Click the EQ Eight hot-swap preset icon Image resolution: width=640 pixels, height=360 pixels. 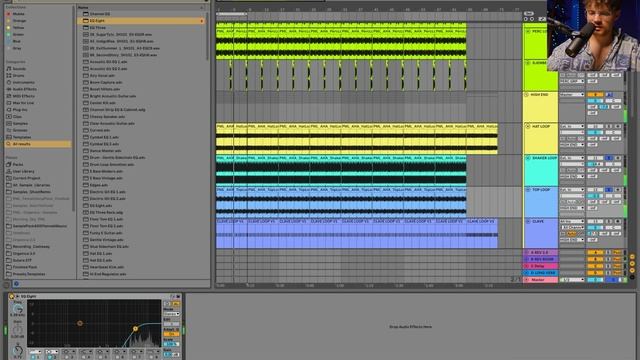pyautogui.click(x=173, y=297)
